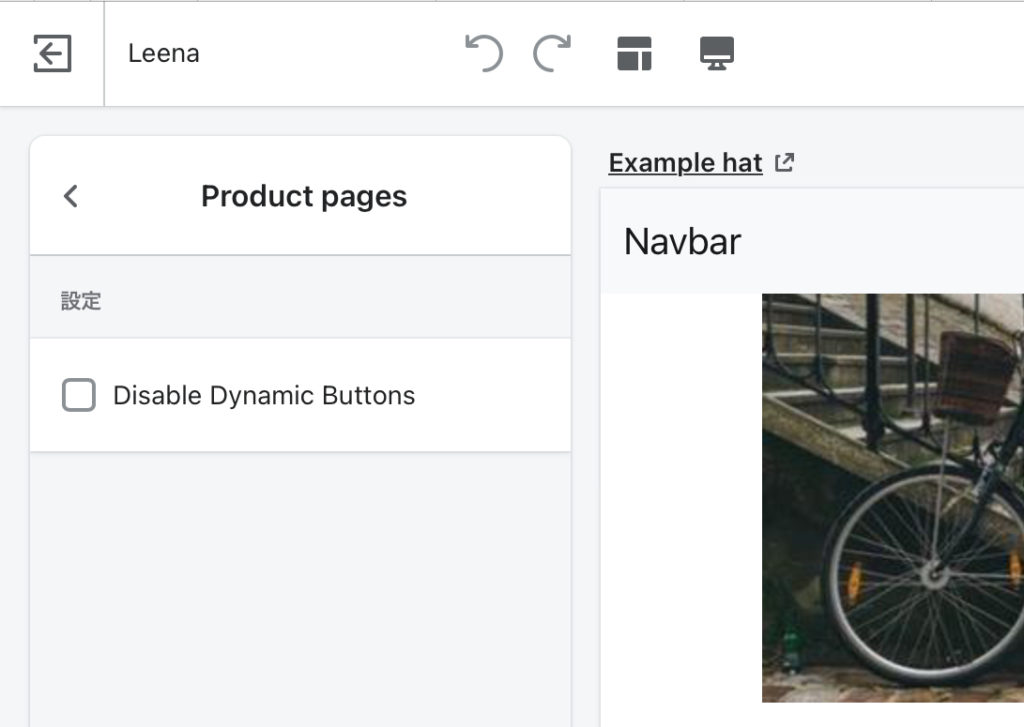Open the Example hat link
The width and height of the screenshot is (1024, 727).
point(685,162)
